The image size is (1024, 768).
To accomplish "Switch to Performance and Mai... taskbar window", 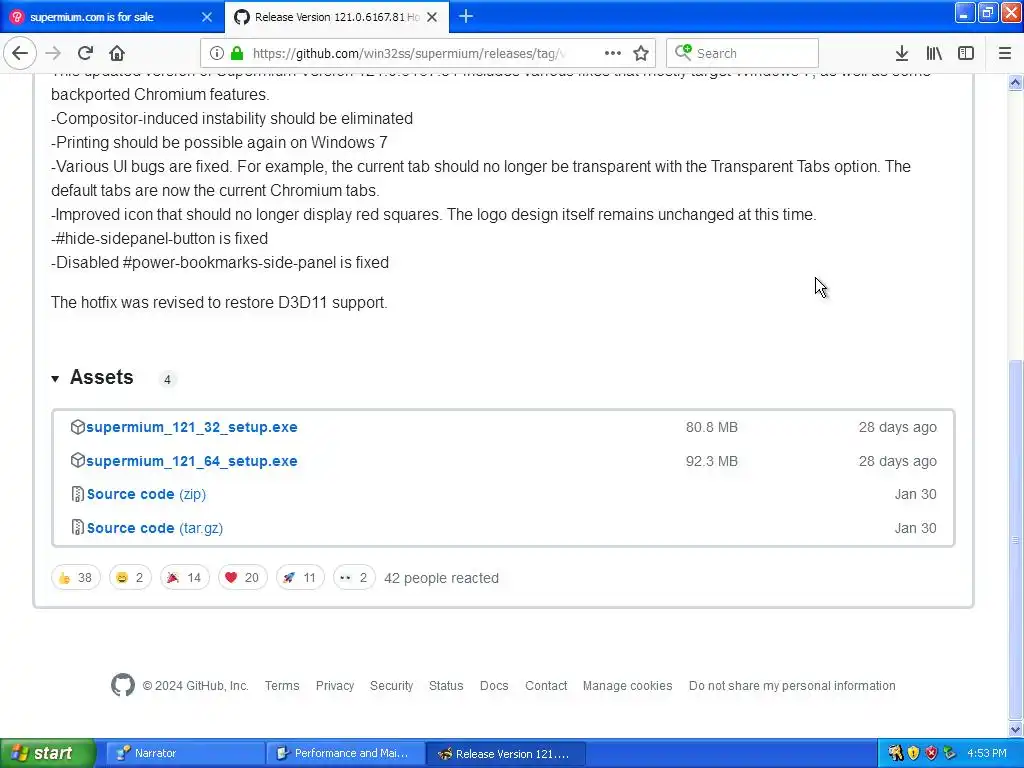I will click(x=345, y=754).
